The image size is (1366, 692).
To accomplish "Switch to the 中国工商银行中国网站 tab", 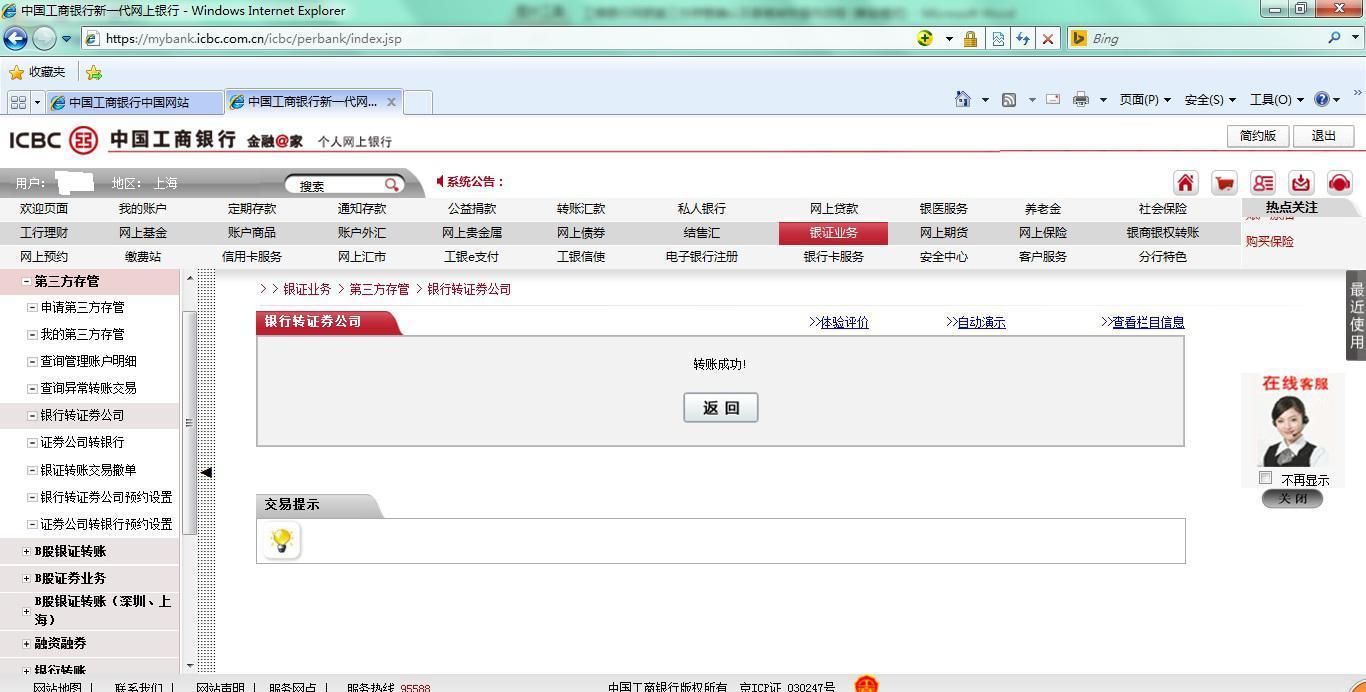I will pyautogui.click(x=136, y=102).
